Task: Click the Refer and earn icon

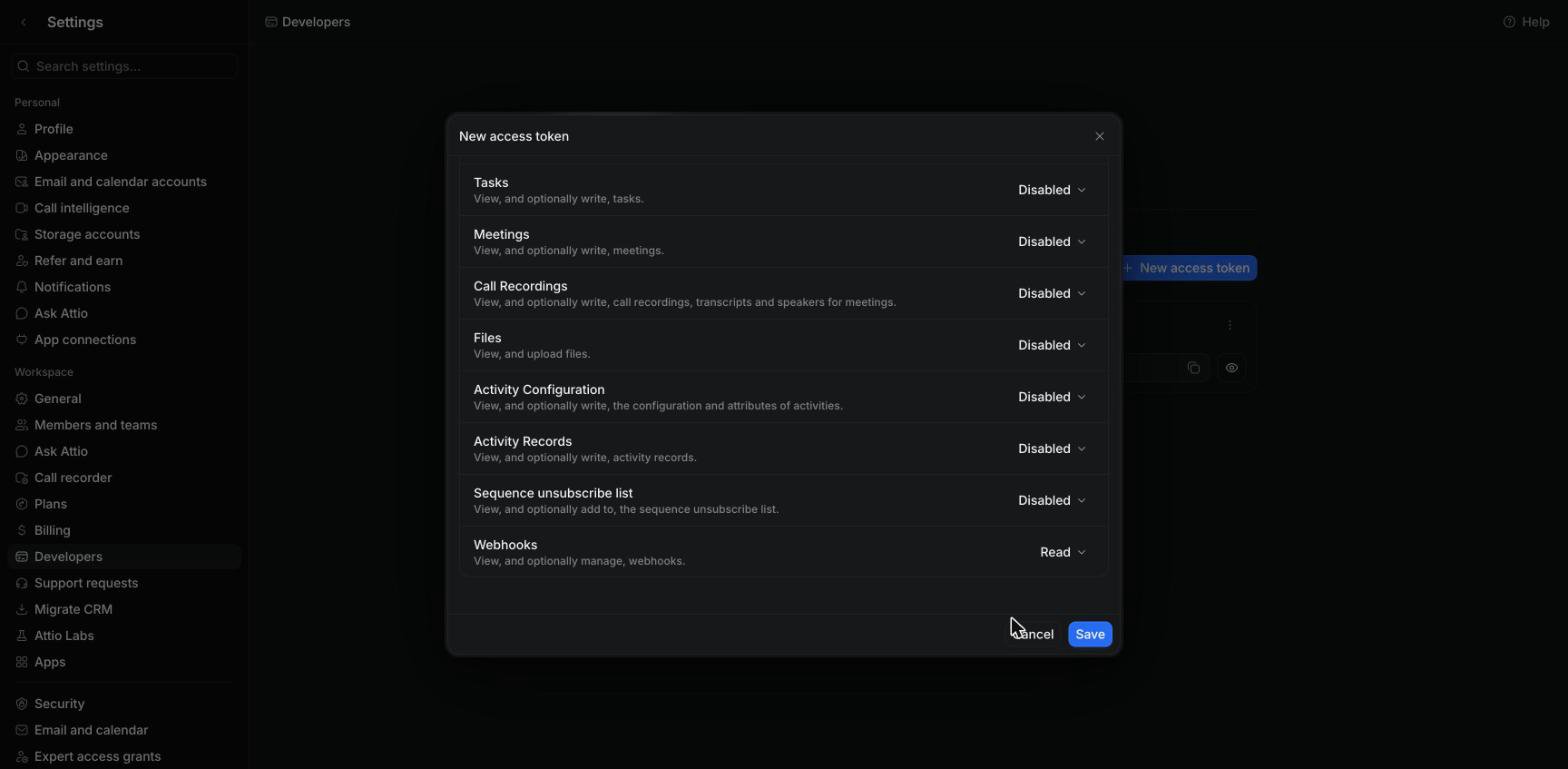Action: [22, 261]
